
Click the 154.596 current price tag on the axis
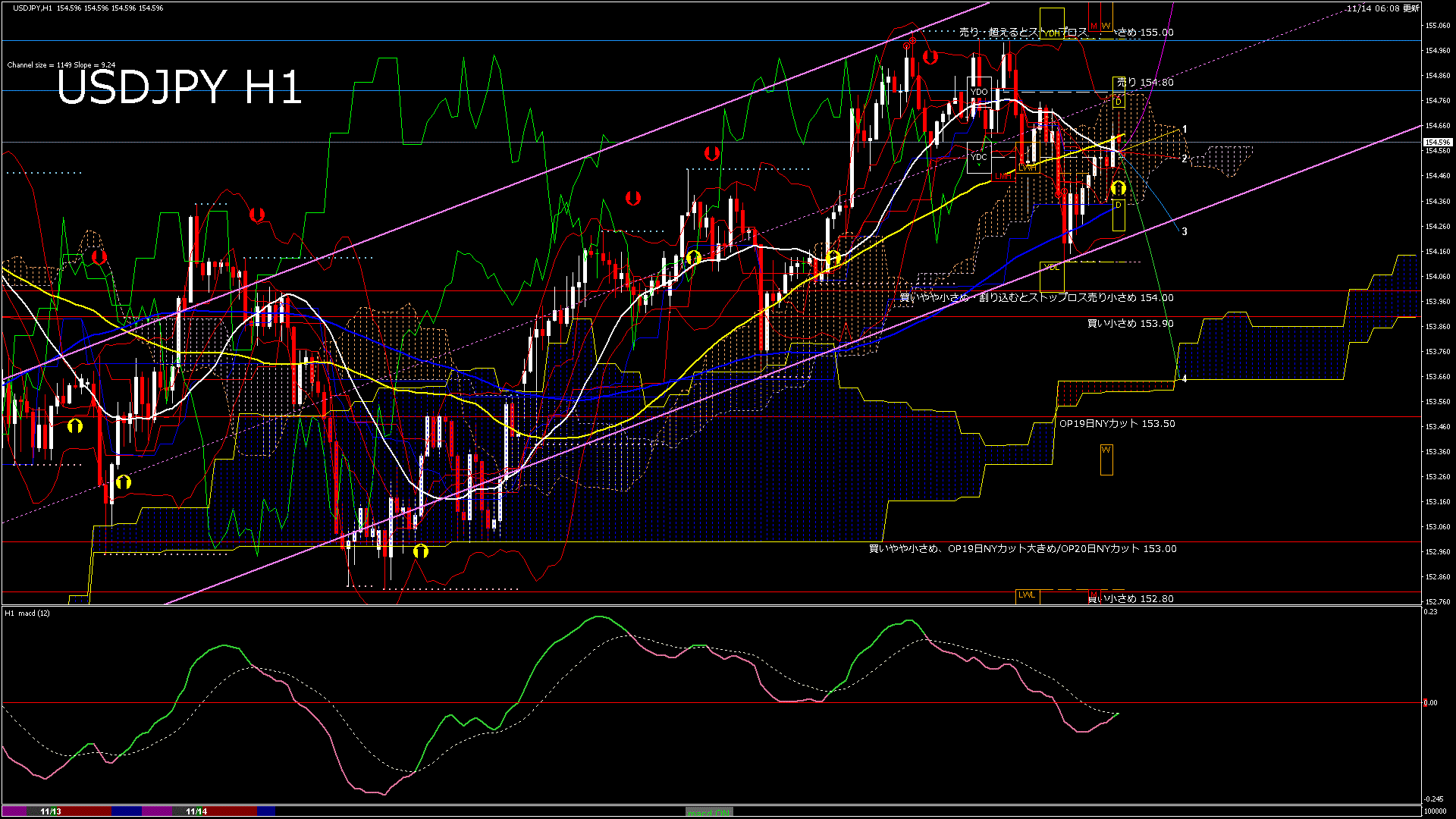pyautogui.click(x=1438, y=142)
